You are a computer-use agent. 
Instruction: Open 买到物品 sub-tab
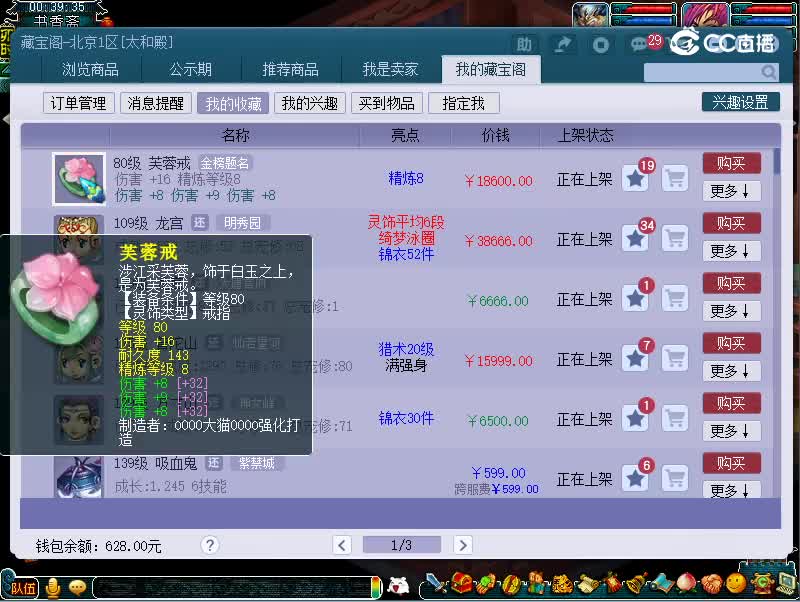click(x=386, y=103)
